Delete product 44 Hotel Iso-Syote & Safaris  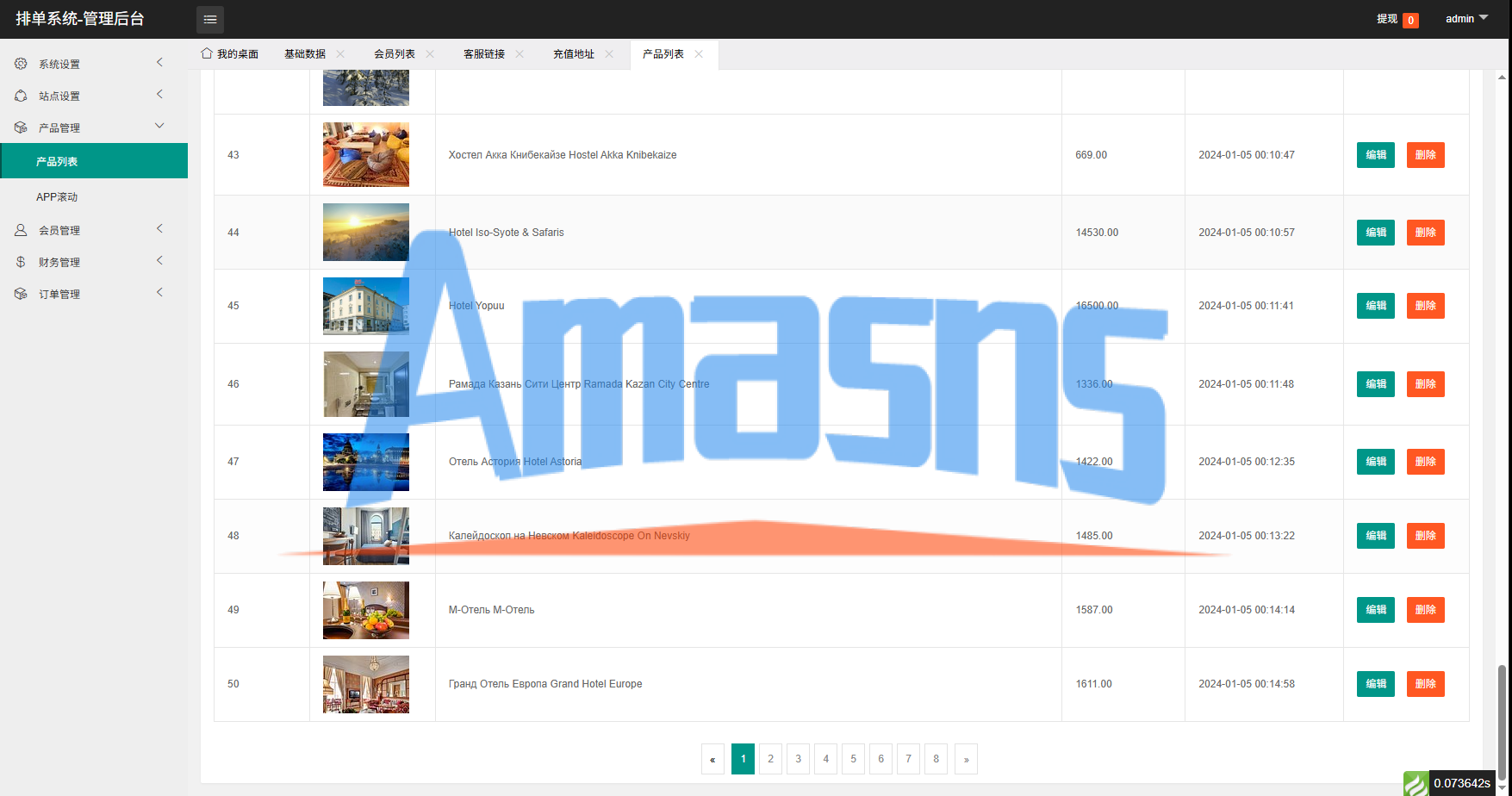(1426, 233)
